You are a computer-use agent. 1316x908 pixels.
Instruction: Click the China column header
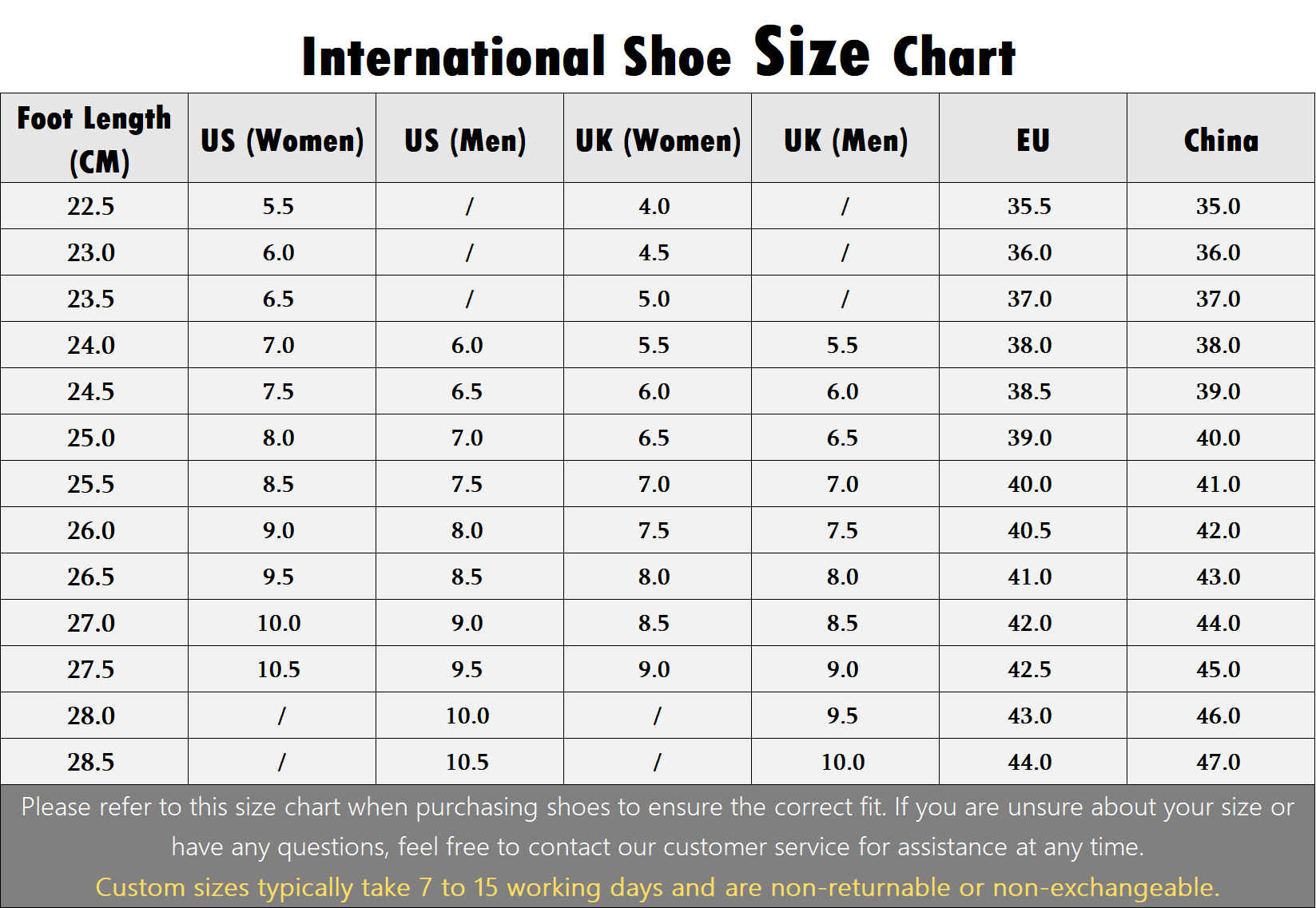click(1221, 138)
